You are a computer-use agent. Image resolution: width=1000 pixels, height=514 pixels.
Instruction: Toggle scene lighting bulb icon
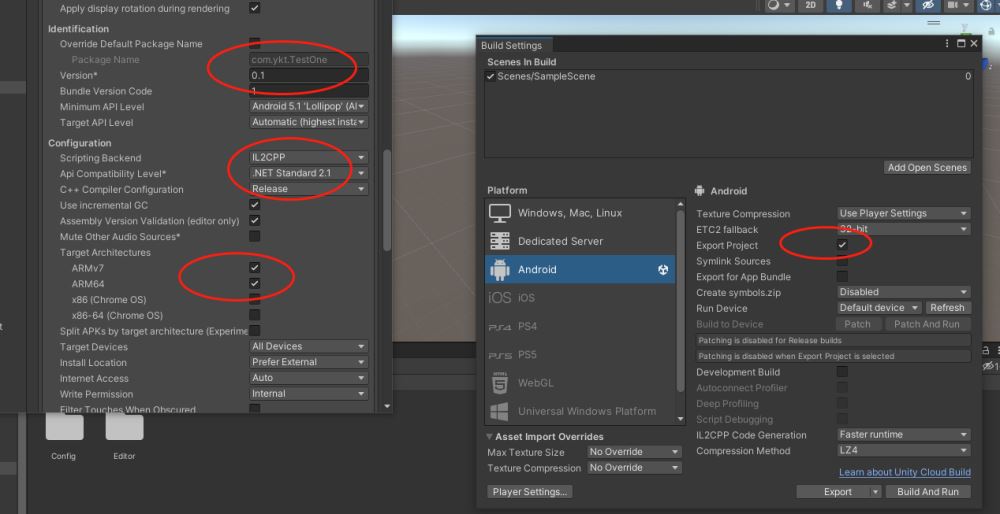coord(839,6)
